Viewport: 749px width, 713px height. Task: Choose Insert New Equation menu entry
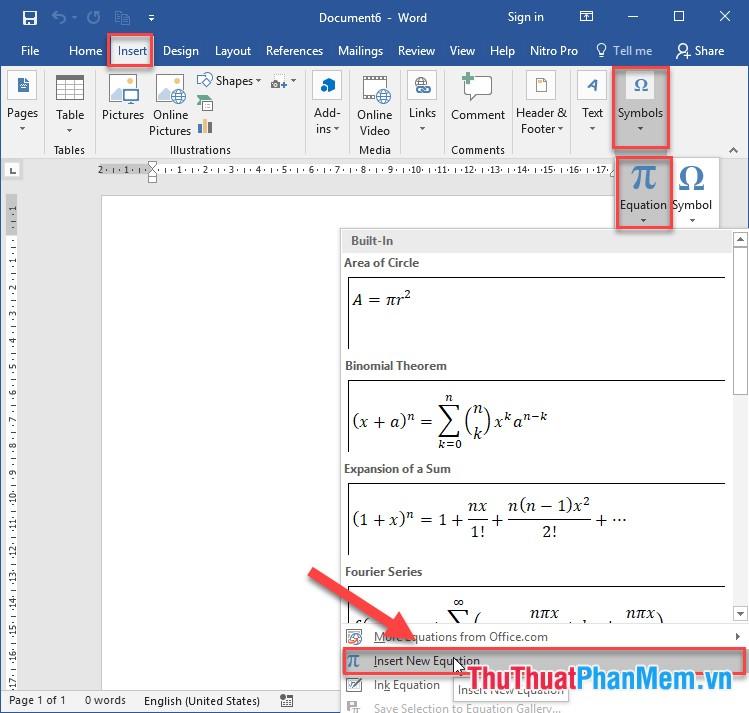point(427,661)
